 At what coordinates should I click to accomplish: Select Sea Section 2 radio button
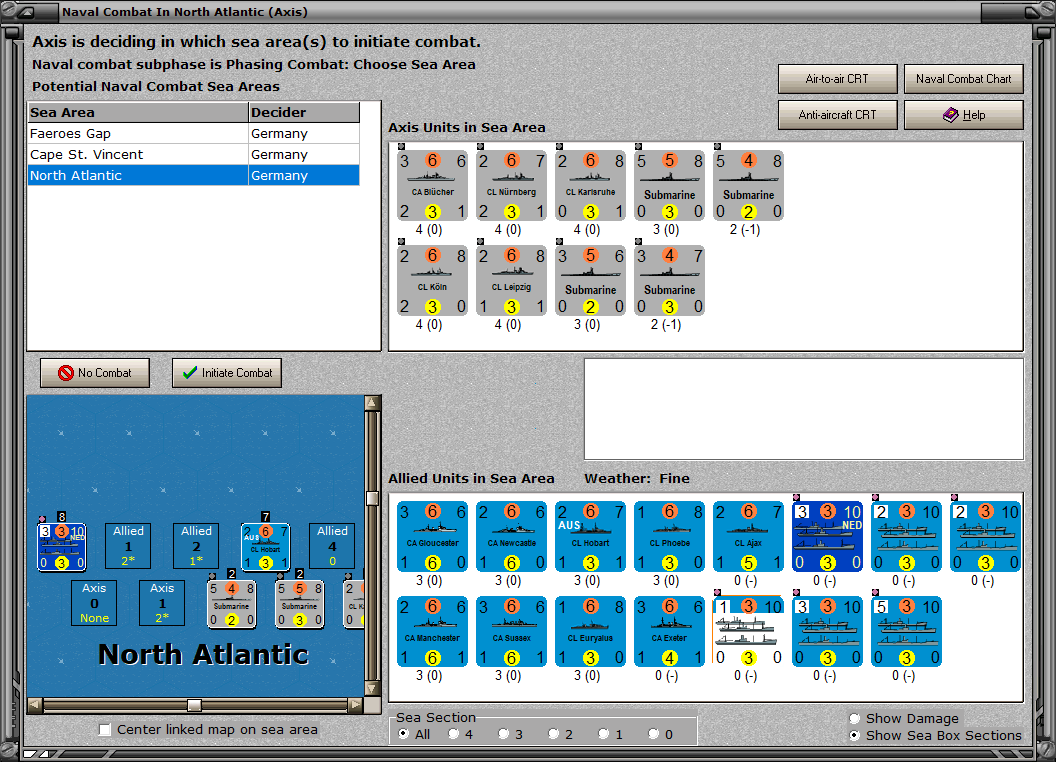tap(553, 734)
